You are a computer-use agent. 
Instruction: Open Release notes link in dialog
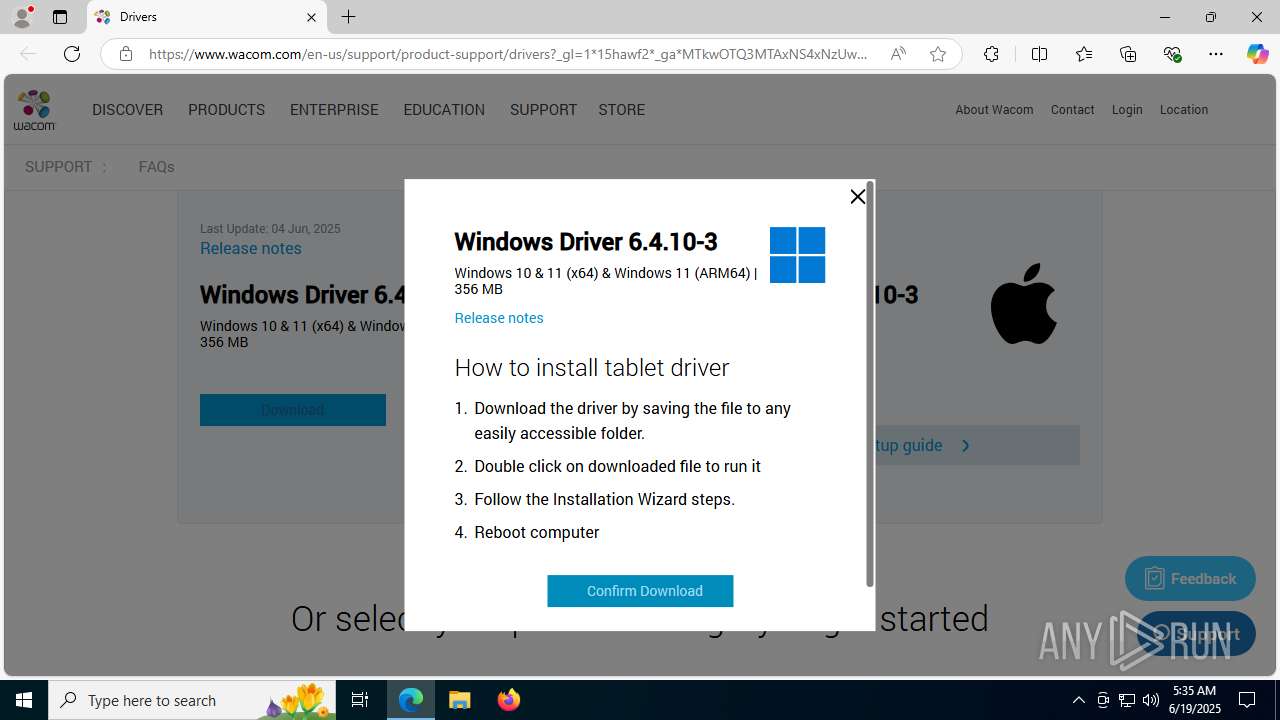click(x=499, y=318)
